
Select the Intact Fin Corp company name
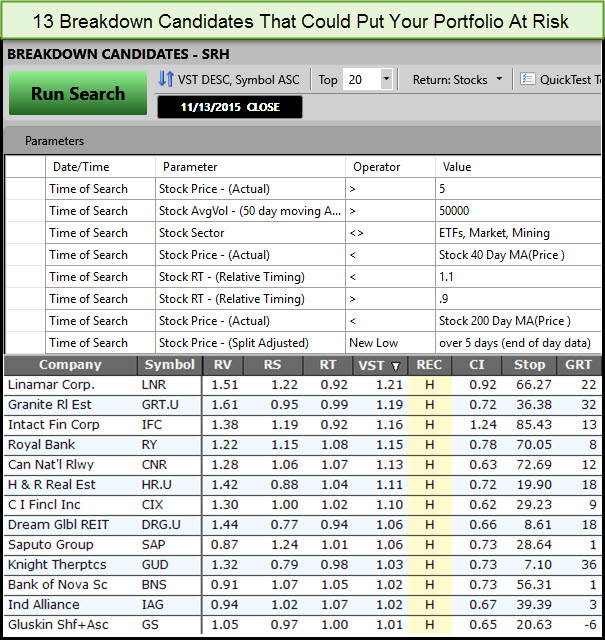(53, 425)
